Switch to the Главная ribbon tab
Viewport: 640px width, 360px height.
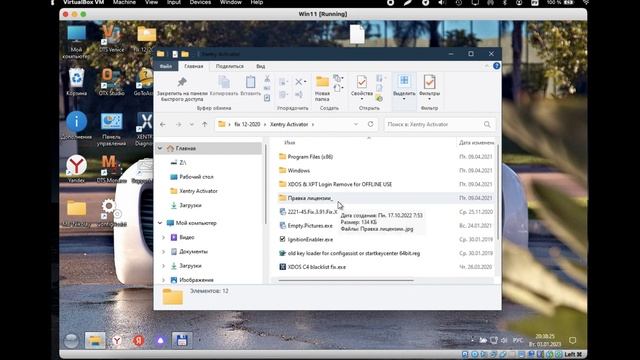pos(193,66)
